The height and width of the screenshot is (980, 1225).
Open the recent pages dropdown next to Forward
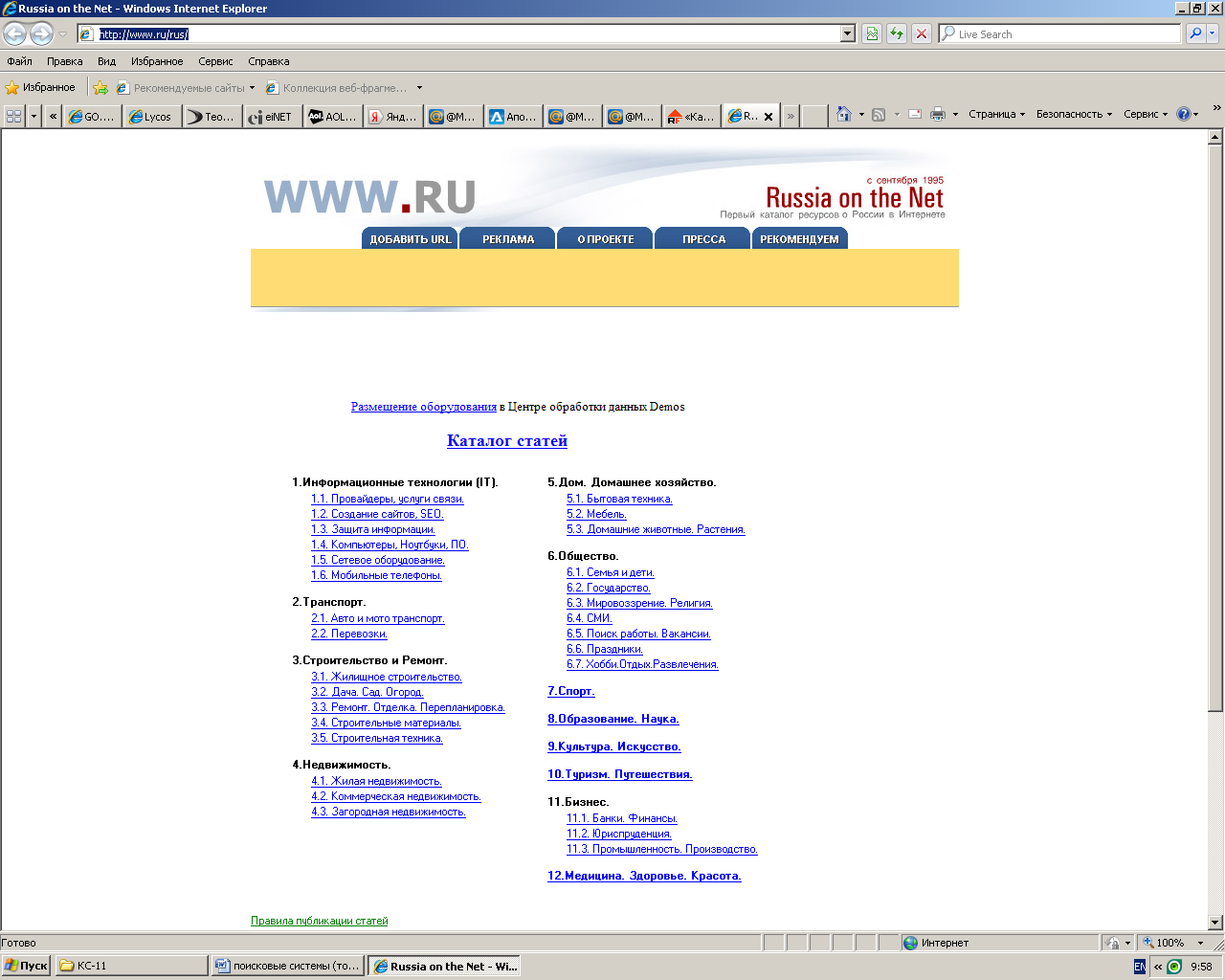[63, 34]
